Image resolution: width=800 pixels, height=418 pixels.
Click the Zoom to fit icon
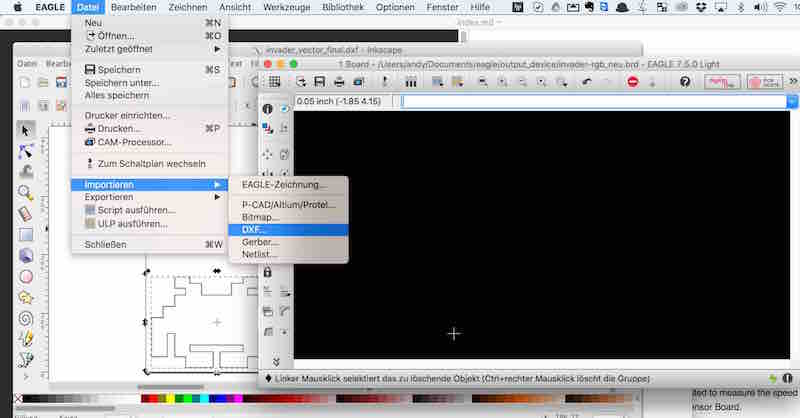click(483, 82)
